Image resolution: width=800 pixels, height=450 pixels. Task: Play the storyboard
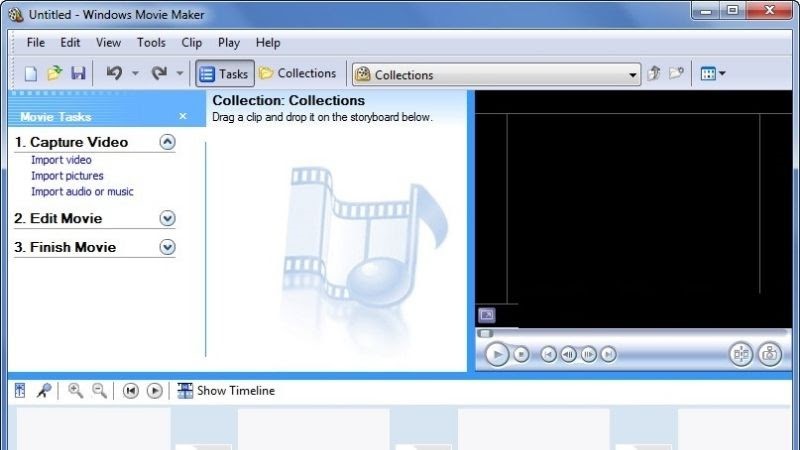click(155, 391)
